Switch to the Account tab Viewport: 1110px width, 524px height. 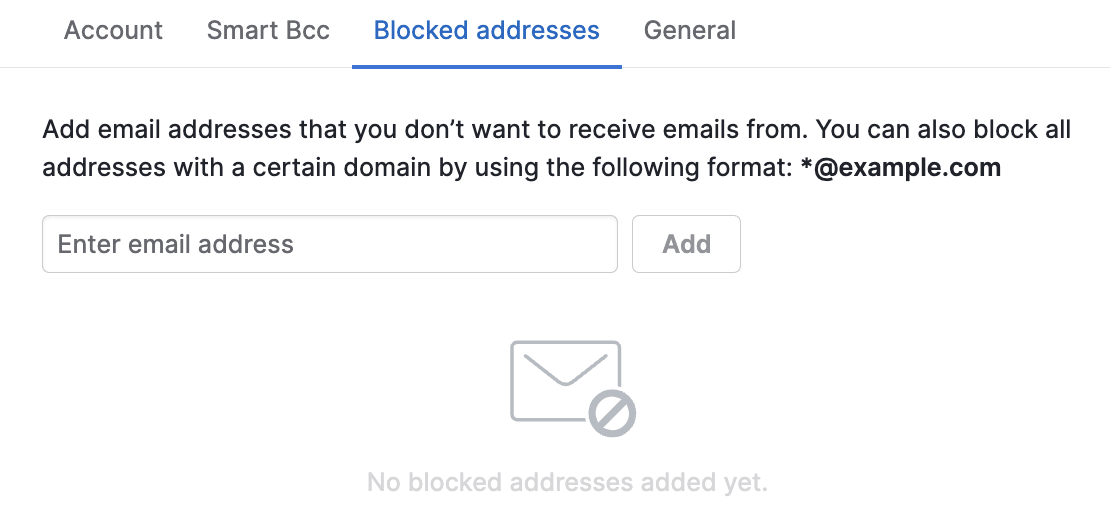[113, 30]
